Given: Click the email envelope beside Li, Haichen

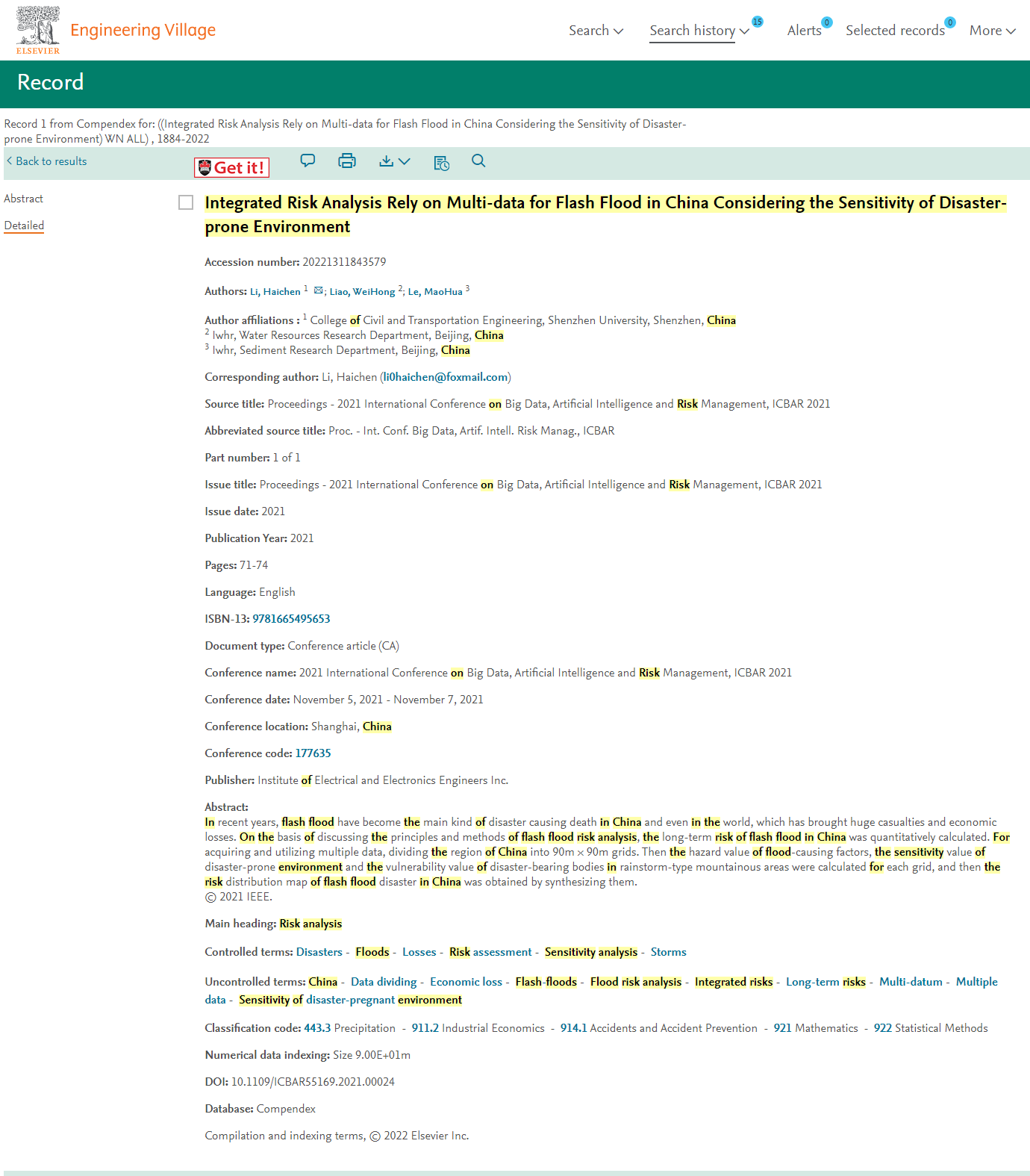Looking at the screenshot, I should click(x=319, y=290).
